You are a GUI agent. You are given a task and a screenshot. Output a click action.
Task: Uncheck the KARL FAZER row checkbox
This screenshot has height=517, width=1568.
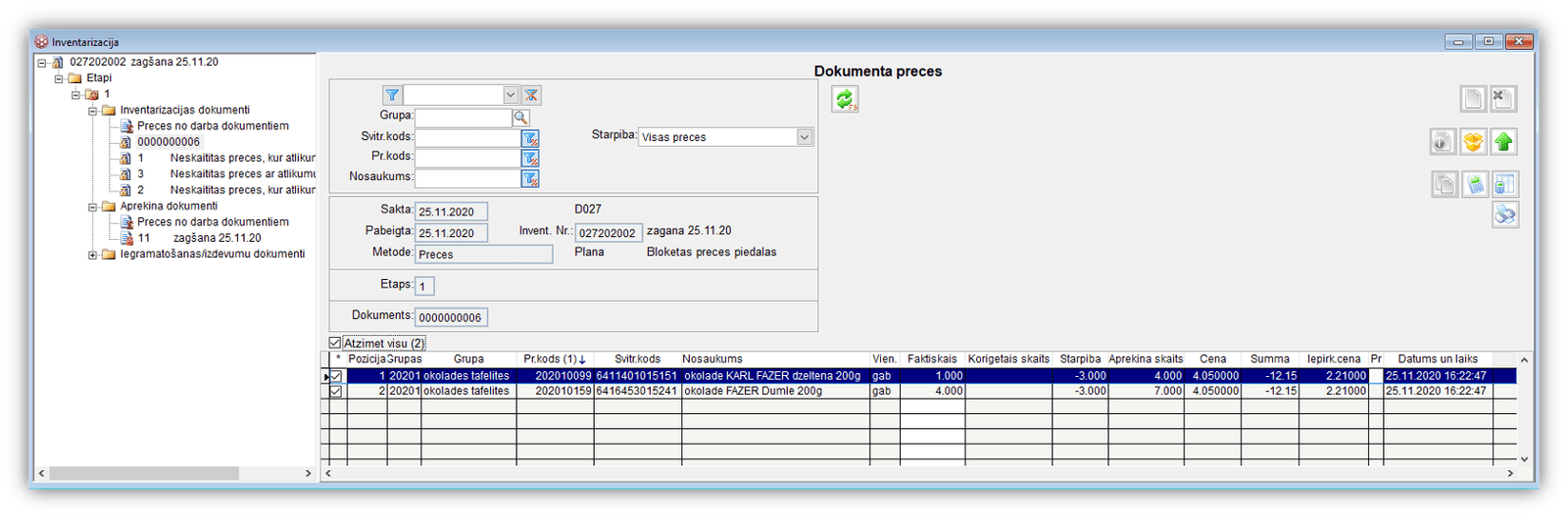click(336, 376)
